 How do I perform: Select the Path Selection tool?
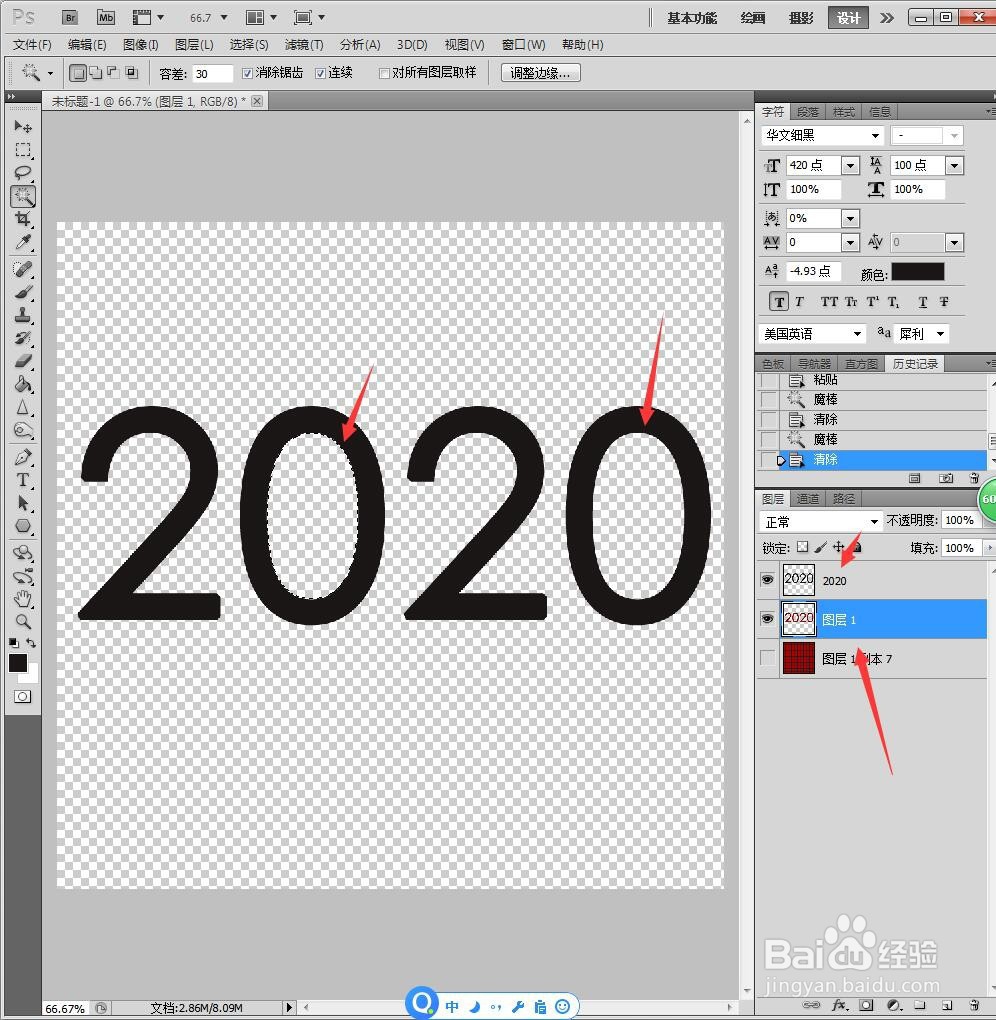point(23,503)
